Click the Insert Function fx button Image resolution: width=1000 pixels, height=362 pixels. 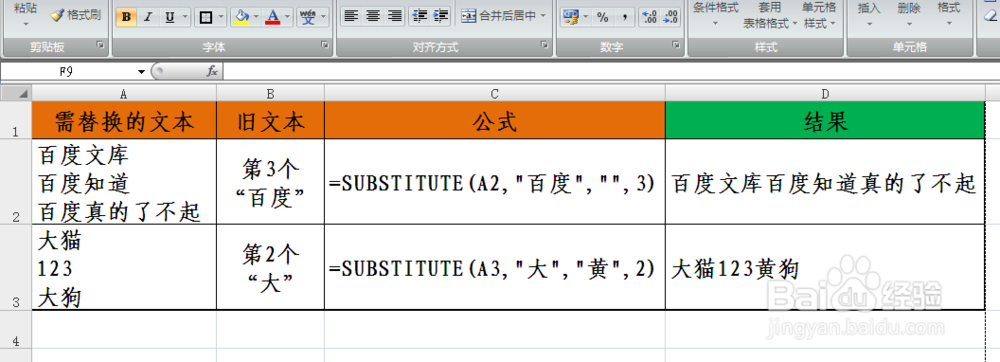point(212,71)
